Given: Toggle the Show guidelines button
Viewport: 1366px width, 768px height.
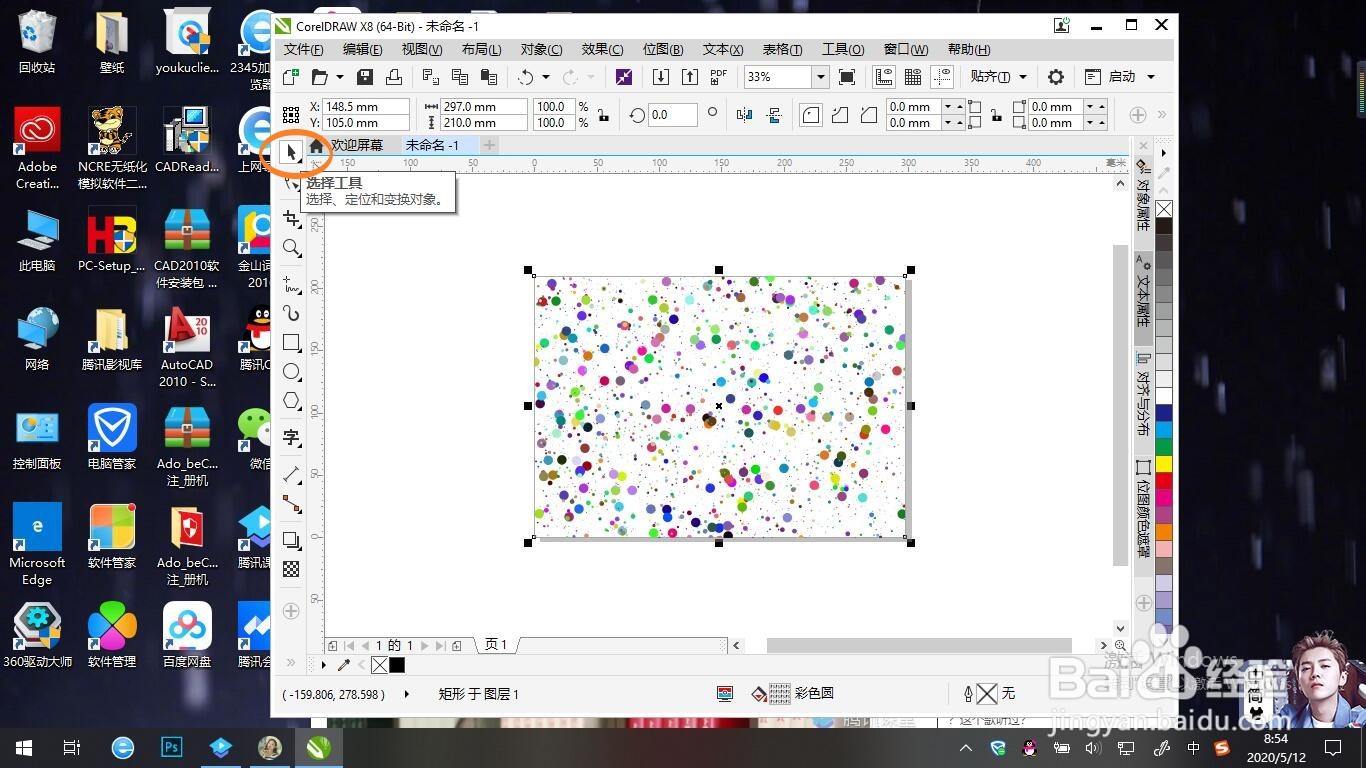Looking at the screenshot, I should [942, 77].
